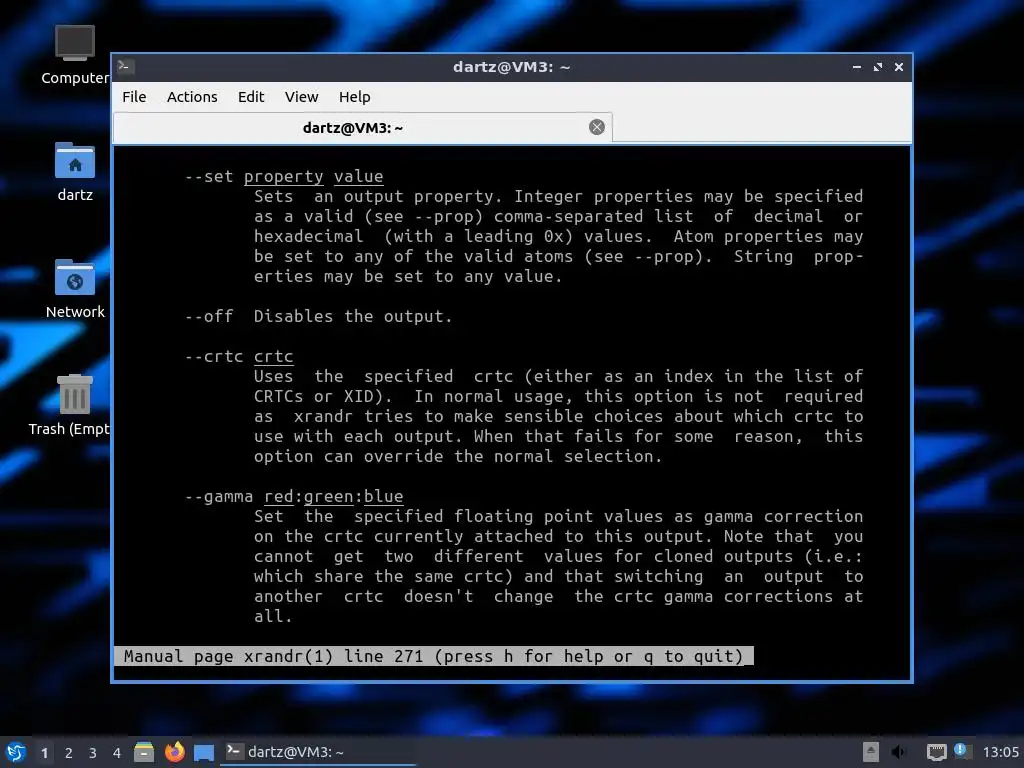The image size is (1024, 768).
Task: Open the volume control tray icon
Action: point(900,752)
